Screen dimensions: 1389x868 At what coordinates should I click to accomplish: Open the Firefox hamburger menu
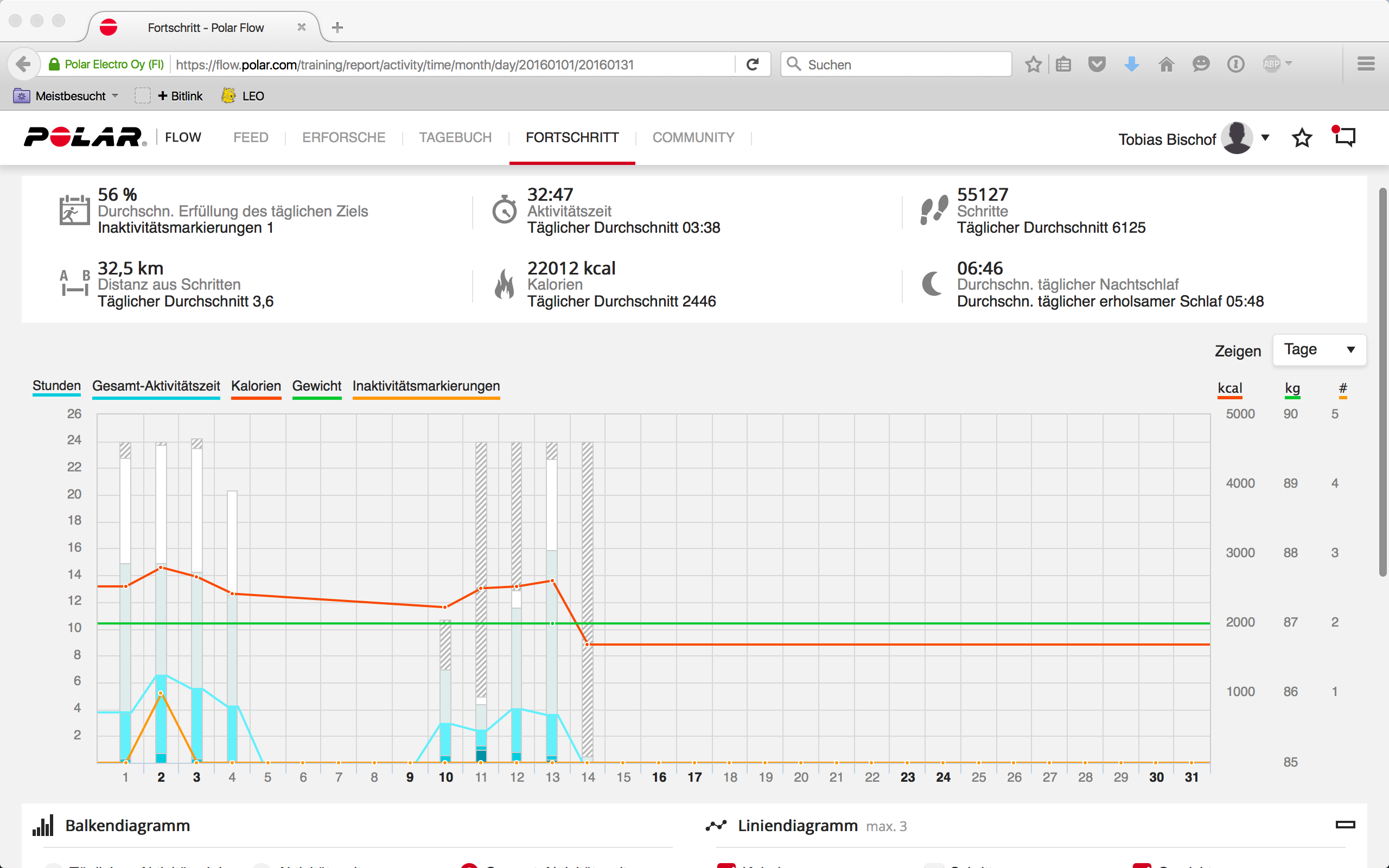click(1366, 65)
